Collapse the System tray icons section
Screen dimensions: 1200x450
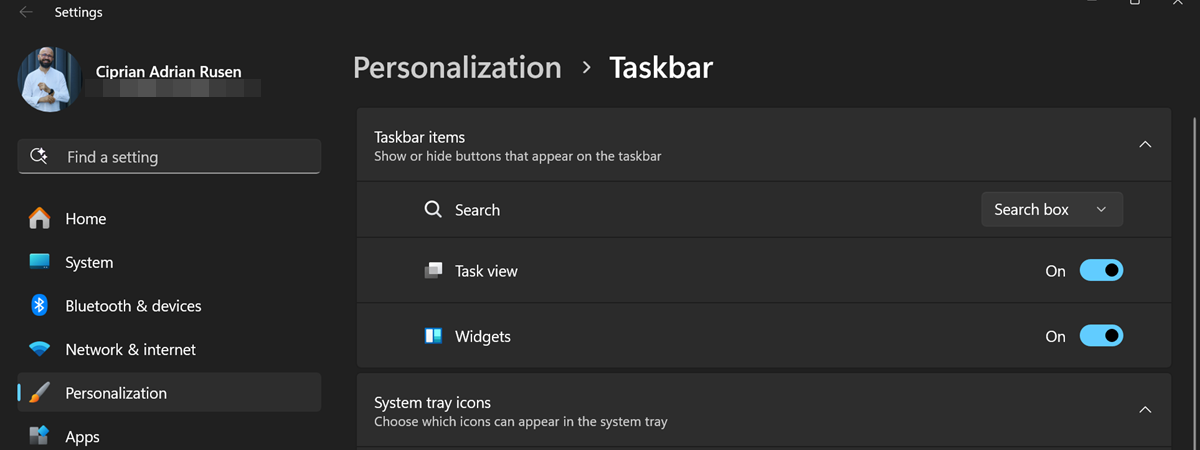coord(1145,410)
